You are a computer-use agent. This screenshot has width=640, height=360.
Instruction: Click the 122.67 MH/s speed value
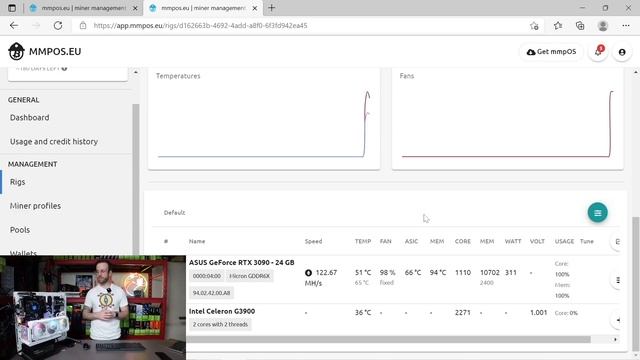pos(321,278)
